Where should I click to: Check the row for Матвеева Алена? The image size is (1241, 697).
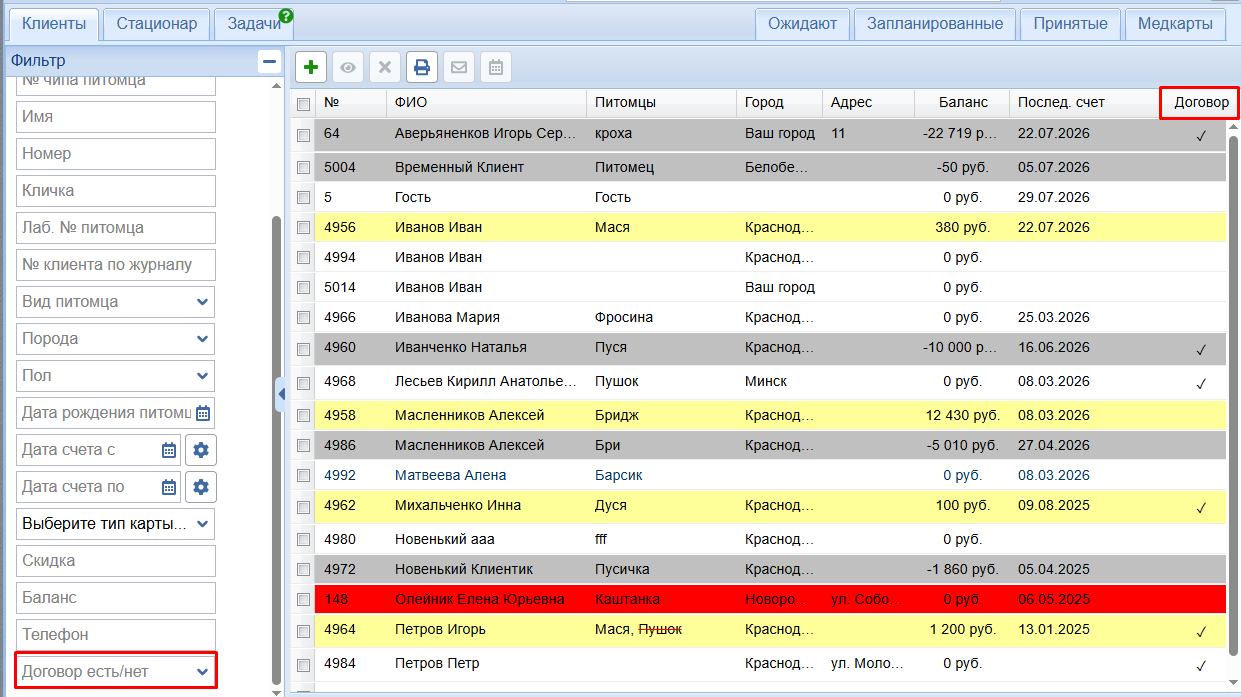[x=304, y=476]
